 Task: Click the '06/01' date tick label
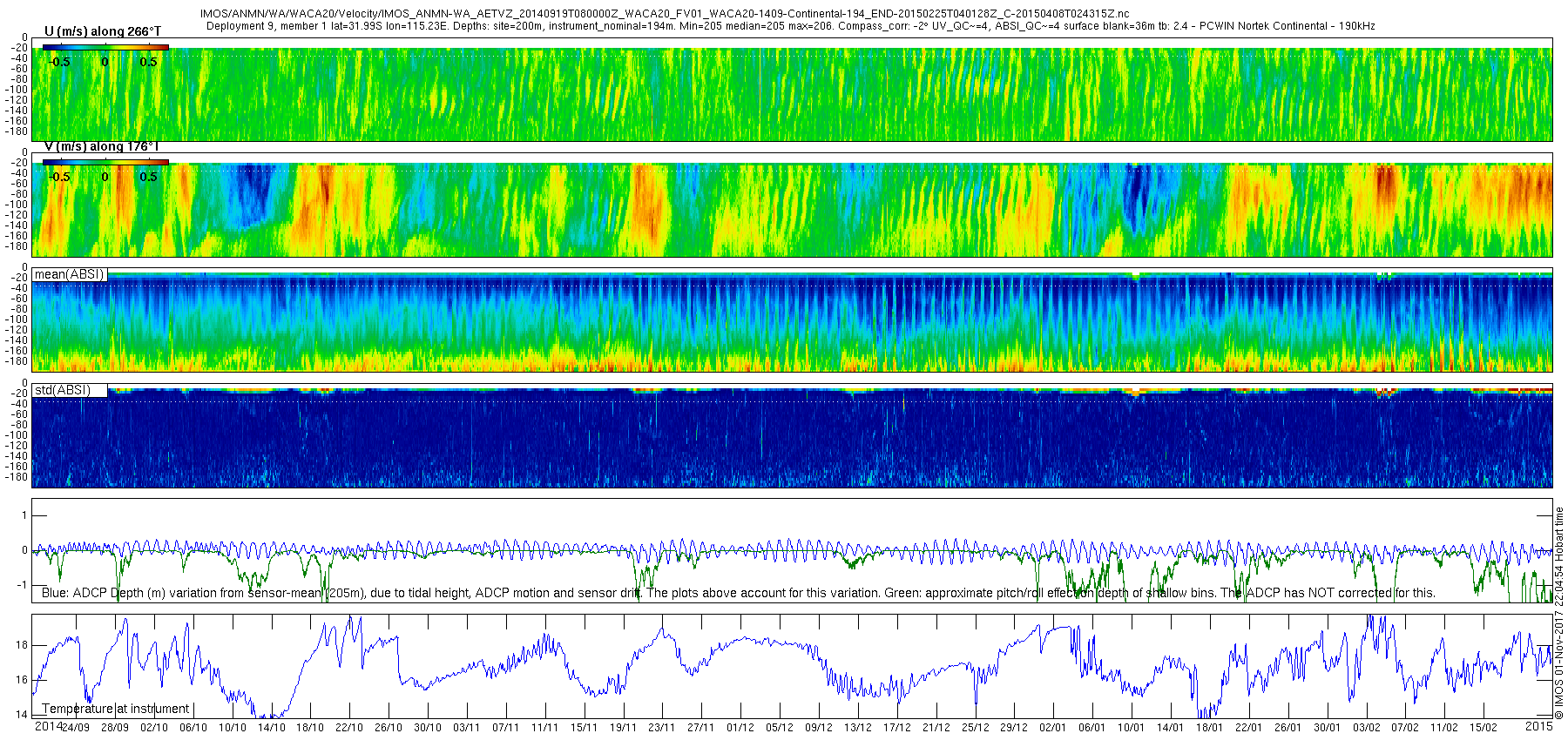(x=1092, y=728)
